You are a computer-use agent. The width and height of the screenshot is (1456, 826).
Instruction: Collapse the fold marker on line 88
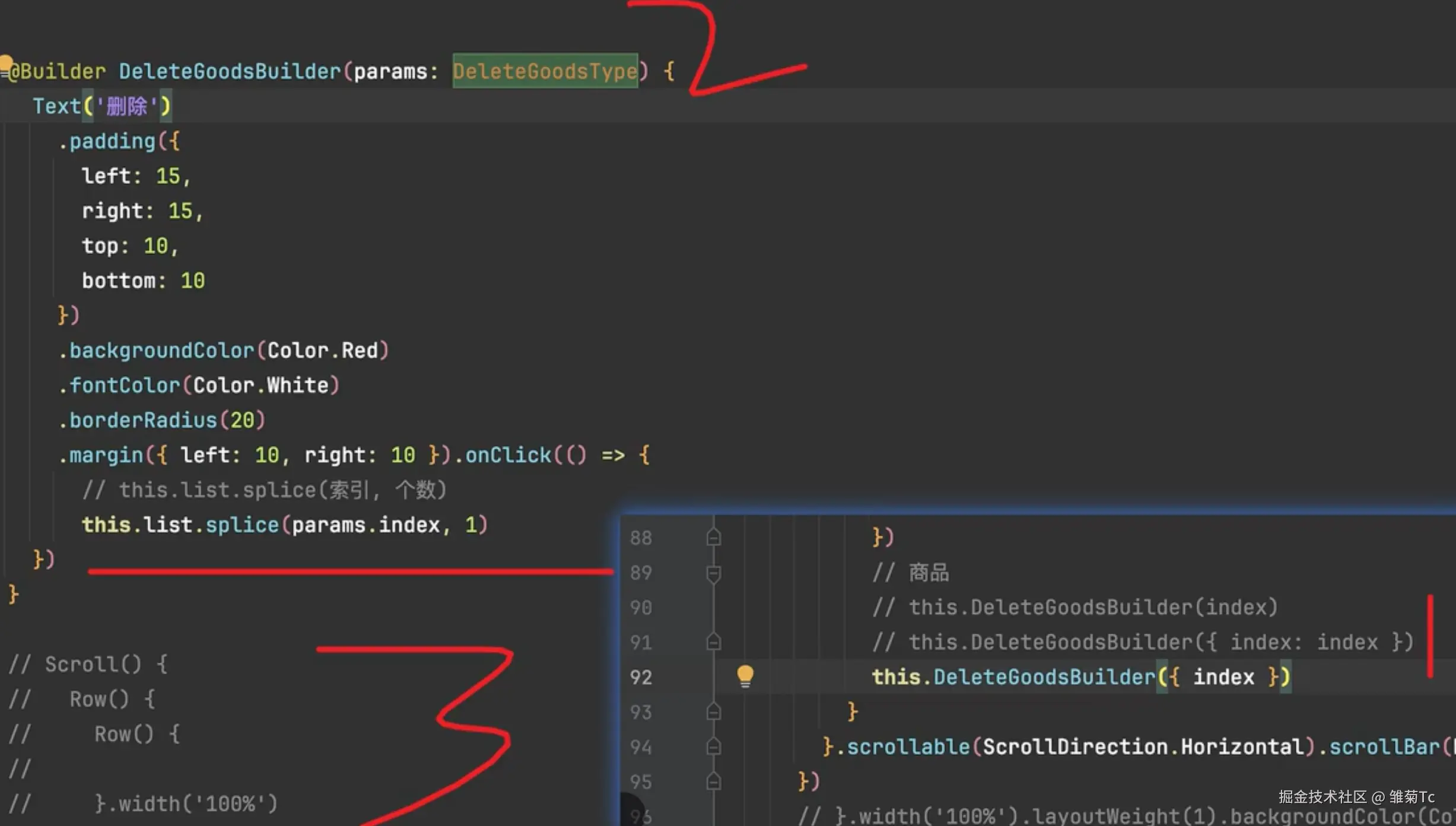714,537
